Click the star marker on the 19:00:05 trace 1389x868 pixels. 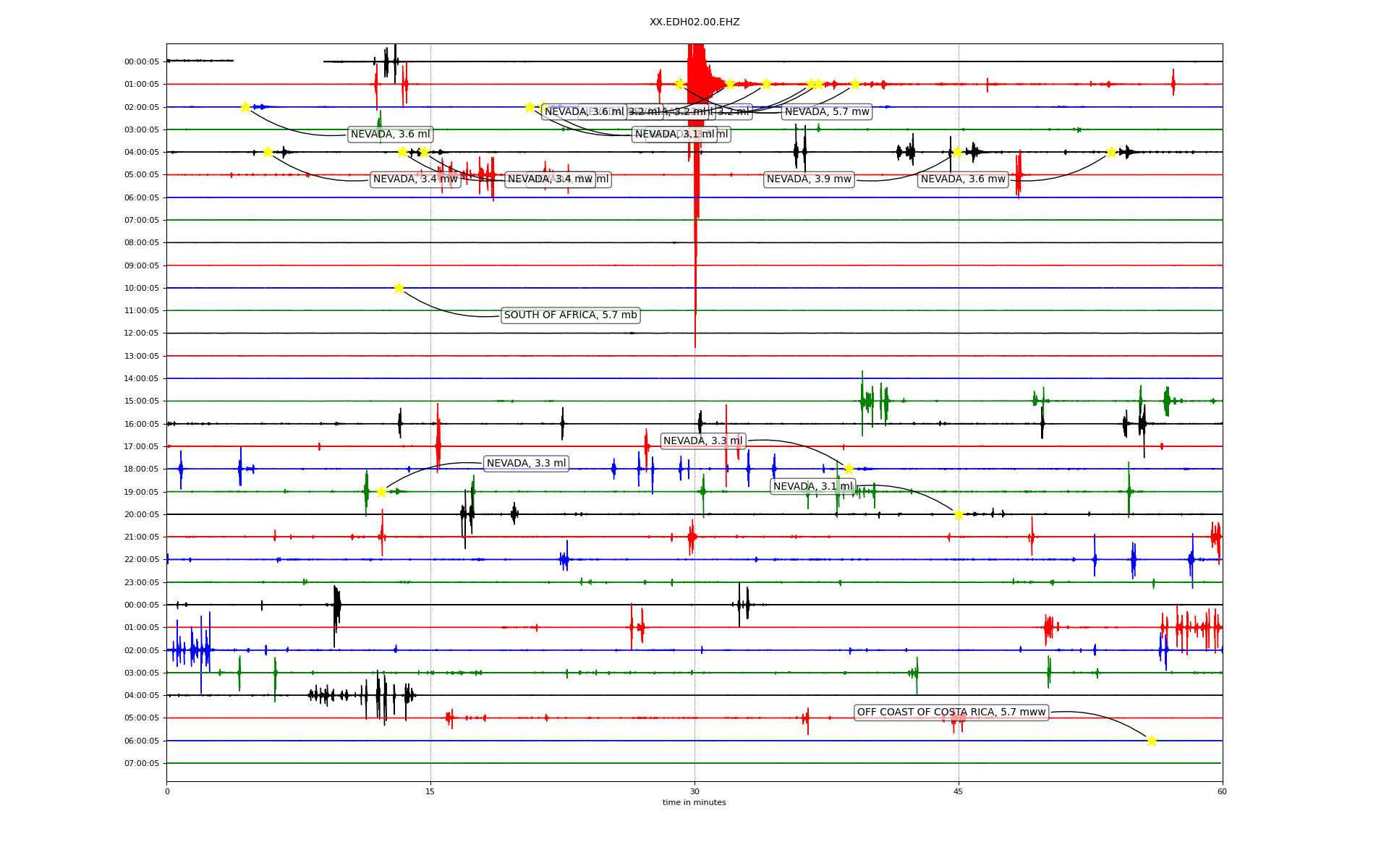(x=381, y=492)
